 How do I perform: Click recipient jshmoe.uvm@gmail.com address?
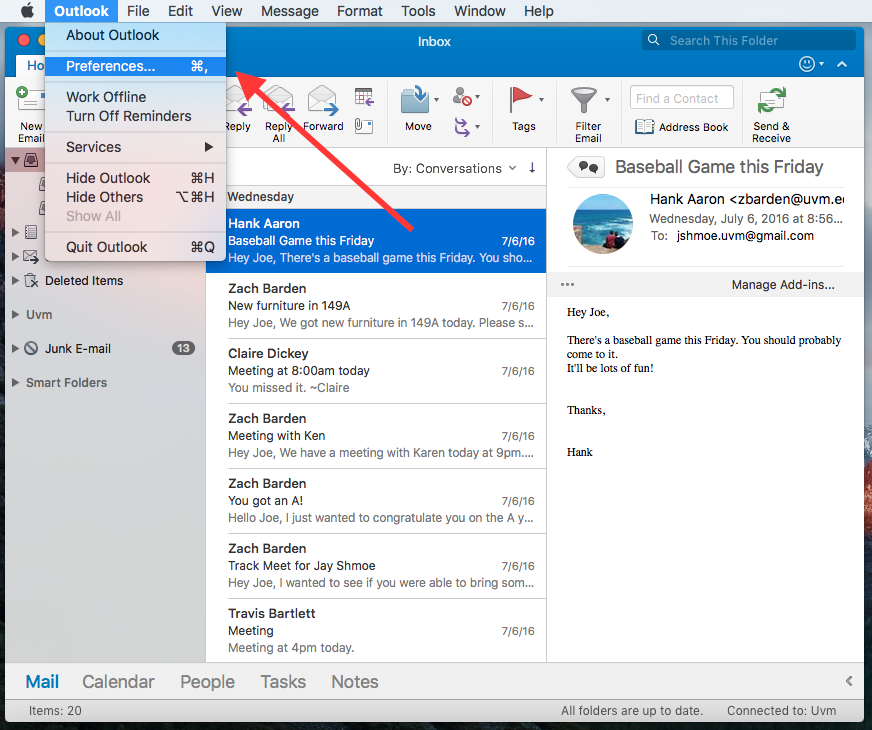[x=745, y=236]
